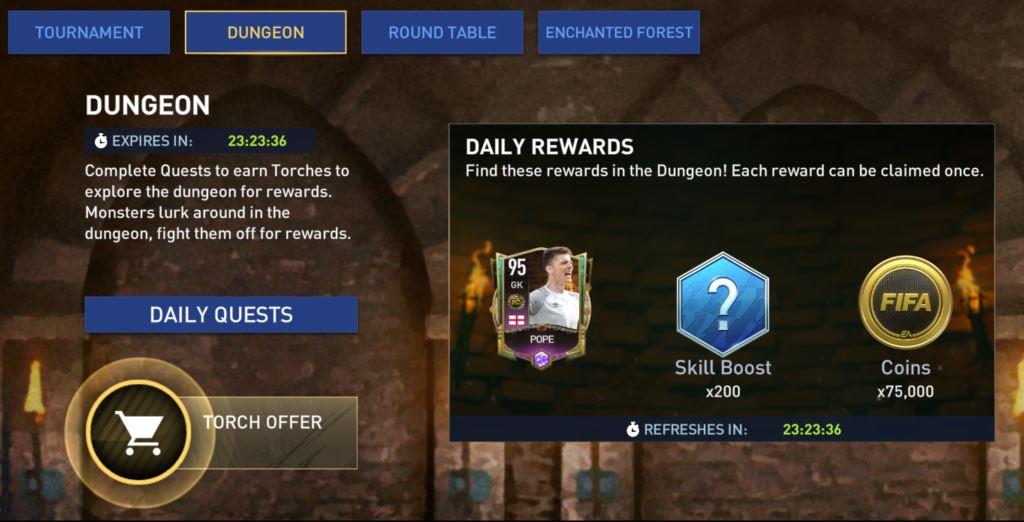
Task: Click the Dungeon title heading
Action: (x=148, y=105)
